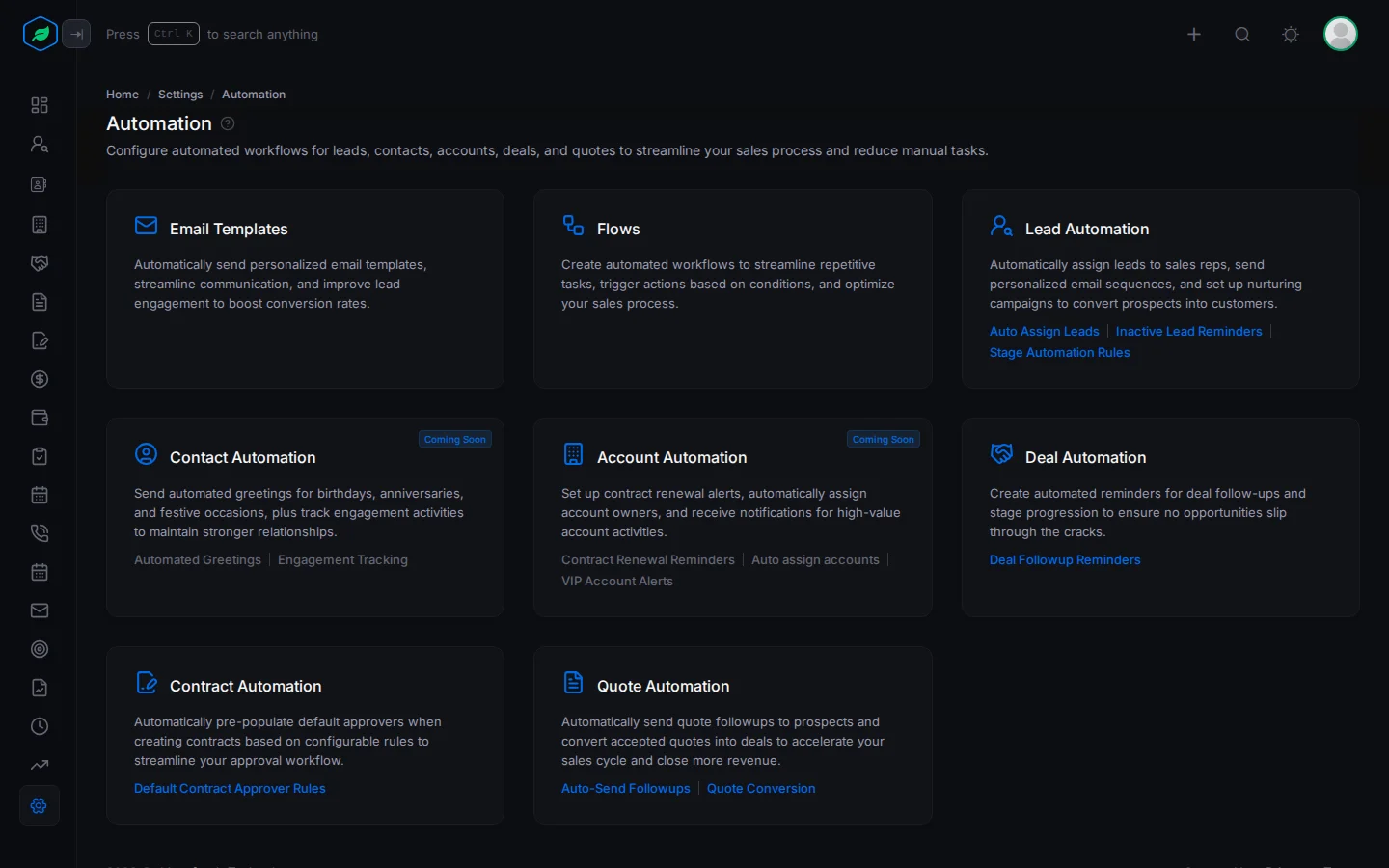Click the Ctrl K search shortcut field

click(174, 34)
